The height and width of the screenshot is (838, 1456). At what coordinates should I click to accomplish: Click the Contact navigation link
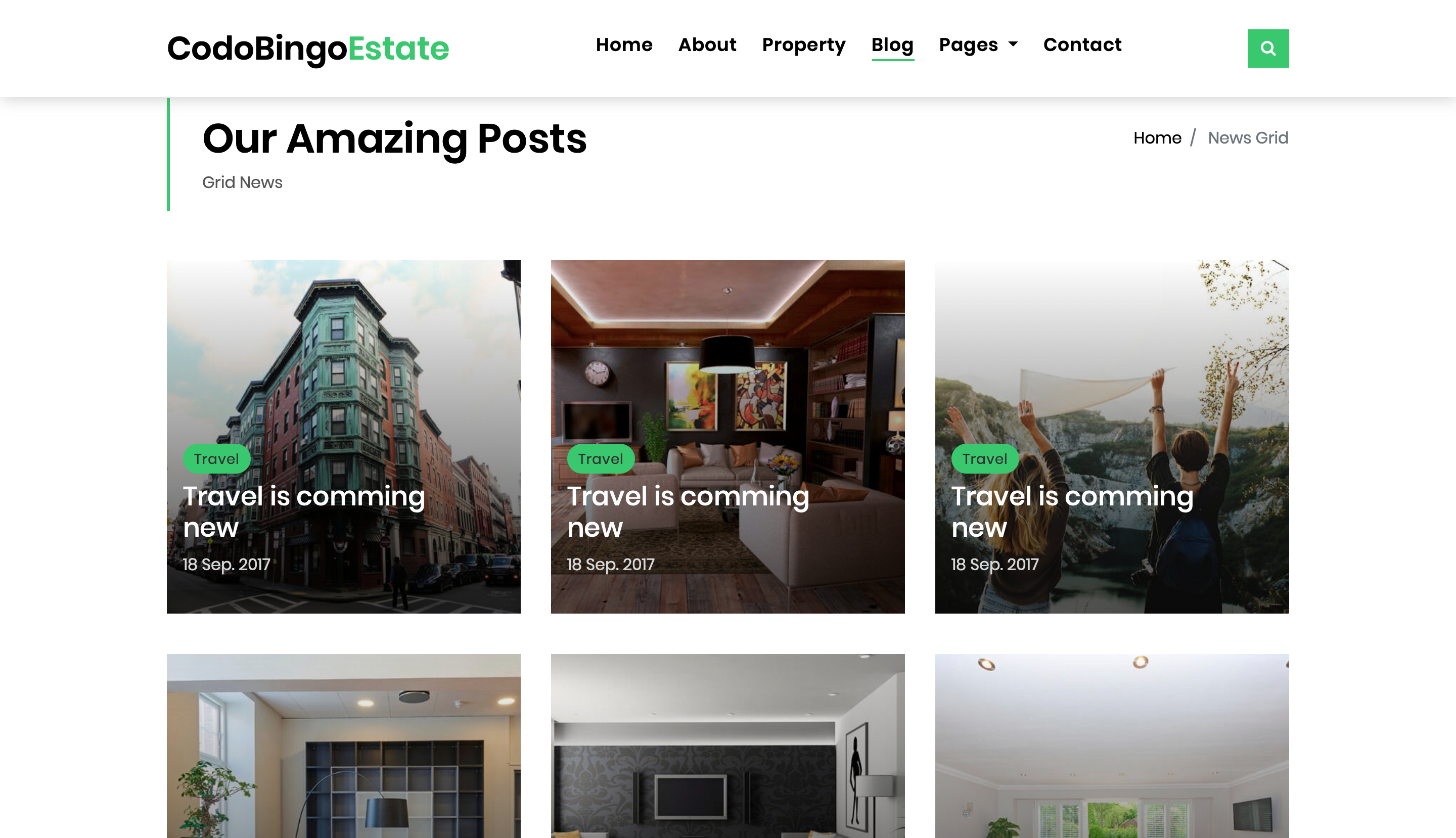(1082, 44)
